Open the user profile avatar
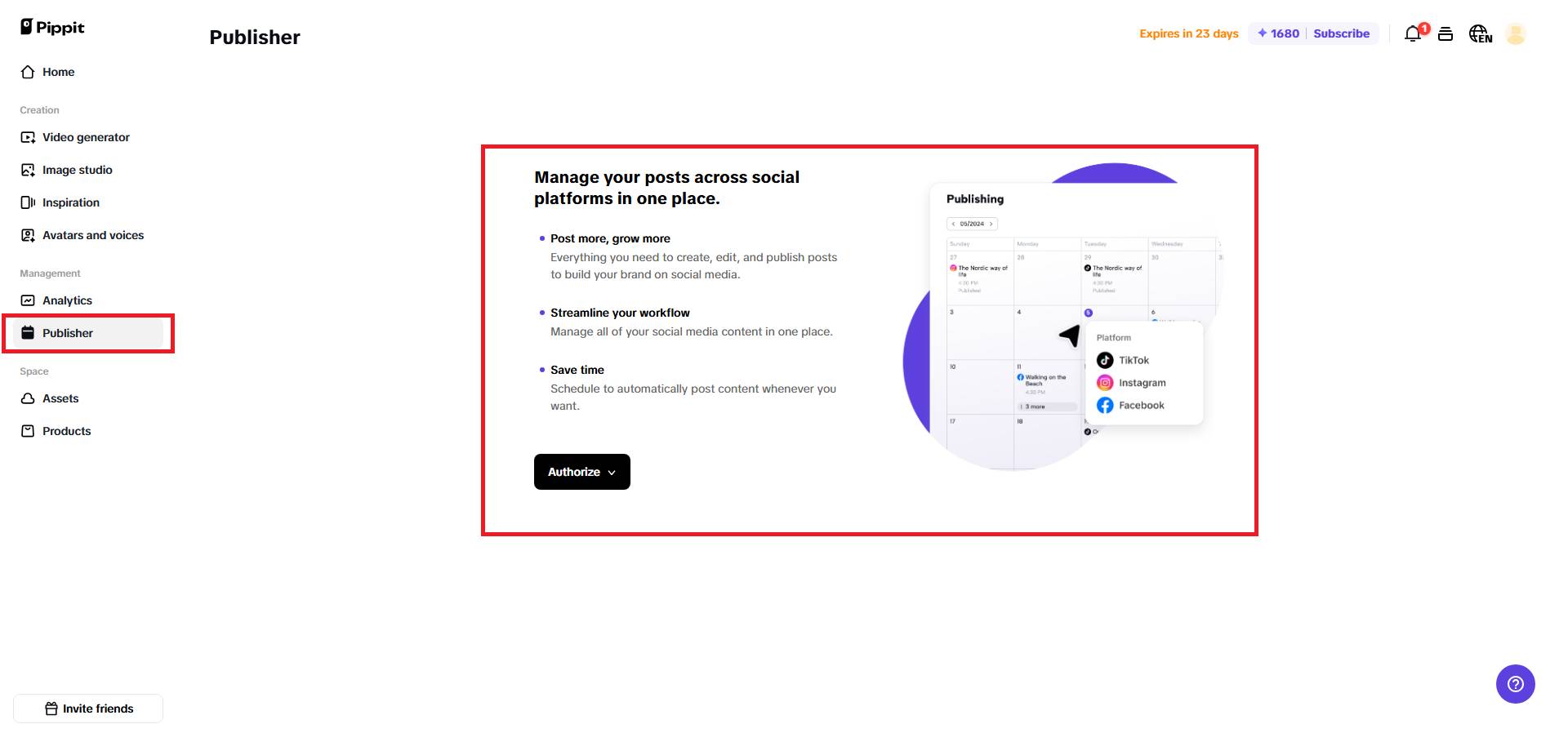 coord(1516,33)
